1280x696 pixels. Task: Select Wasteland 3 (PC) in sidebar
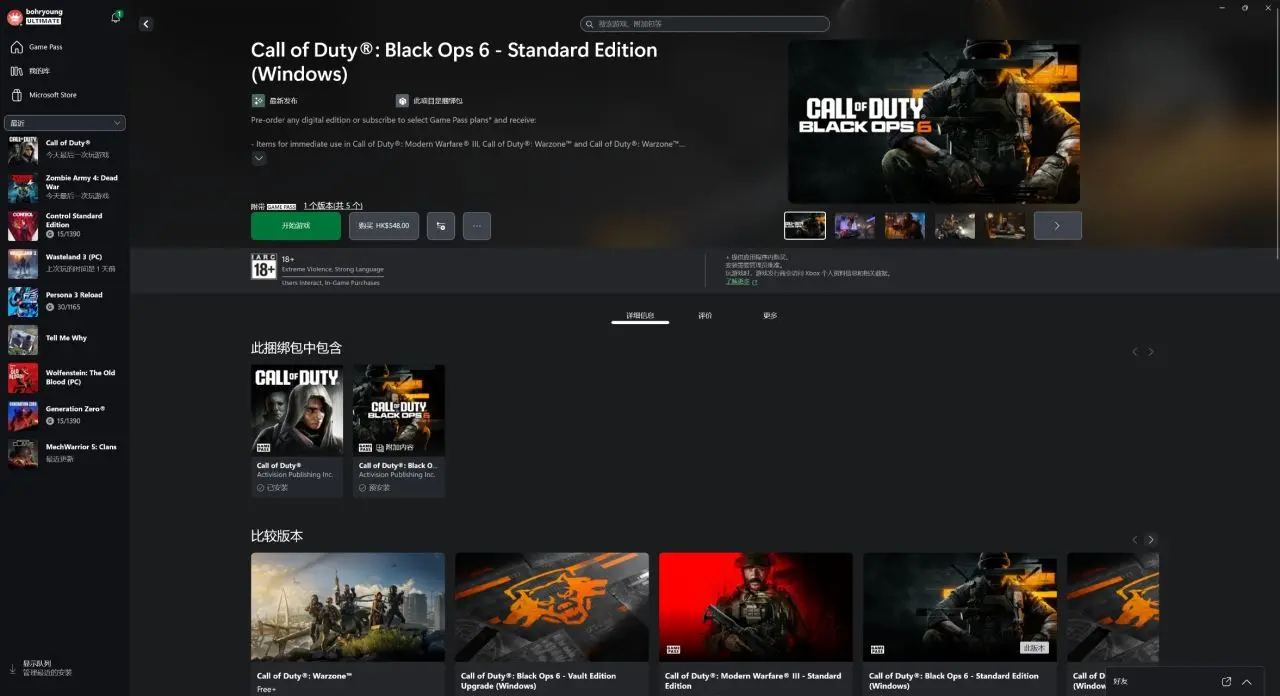64,264
